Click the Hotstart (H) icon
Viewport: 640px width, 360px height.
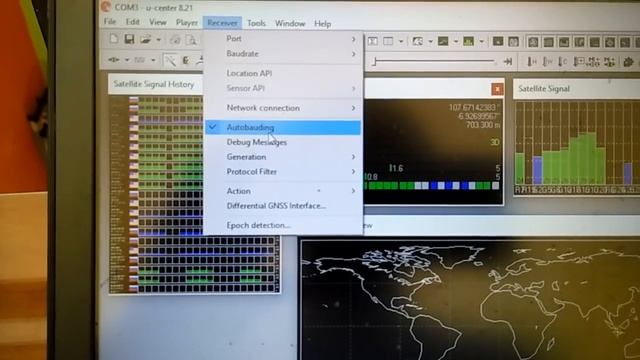click(532, 62)
